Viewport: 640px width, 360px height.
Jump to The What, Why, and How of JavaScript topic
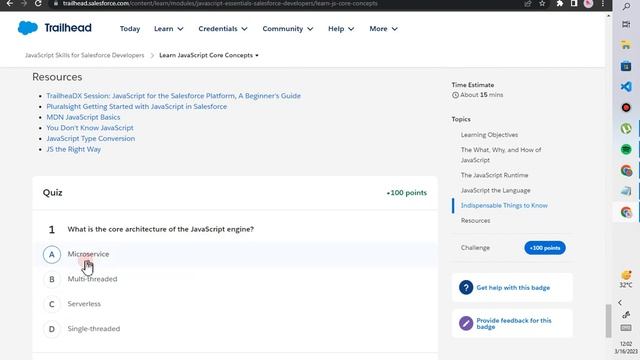point(501,155)
